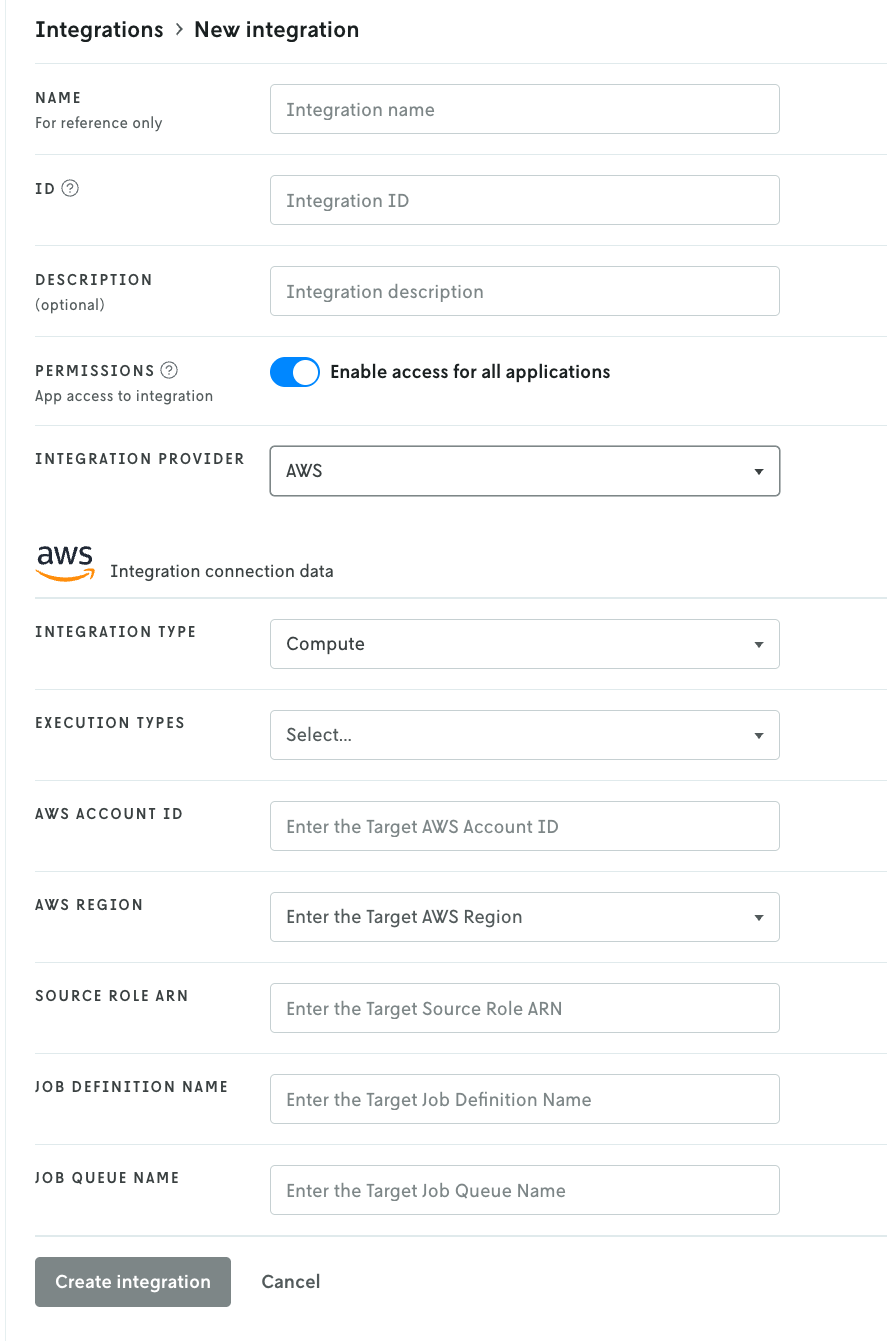Click the Integration description field
The height and width of the screenshot is (1341, 887).
[525, 291]
